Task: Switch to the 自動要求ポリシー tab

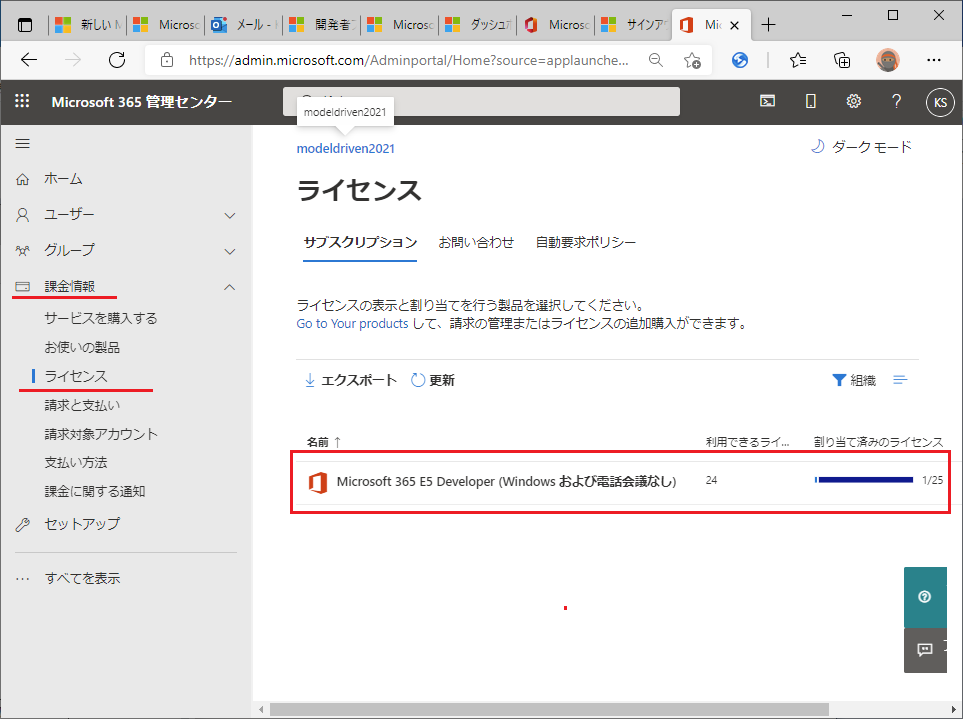Action: click(x=585, y=242)
